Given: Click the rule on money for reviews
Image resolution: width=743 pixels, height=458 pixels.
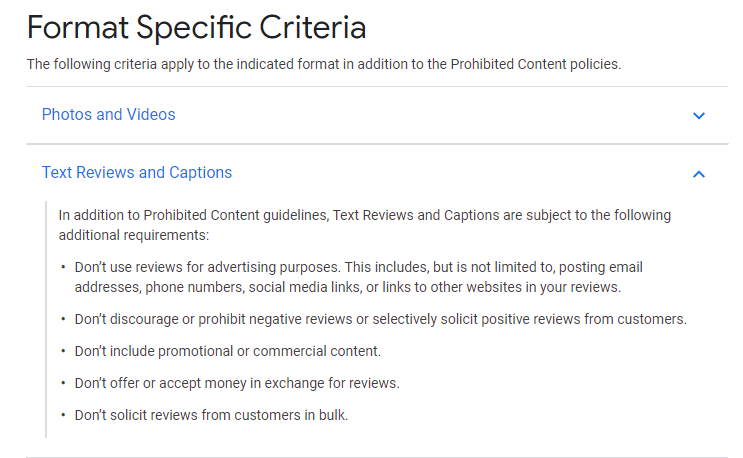Looking at the screenshot, I should pyautogui.click(x=237, y=383).
